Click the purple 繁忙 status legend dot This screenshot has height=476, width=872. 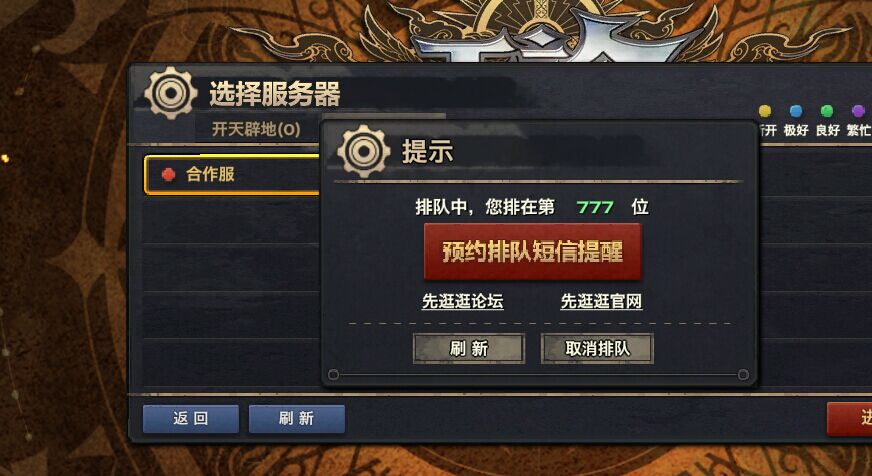point(858,111)
